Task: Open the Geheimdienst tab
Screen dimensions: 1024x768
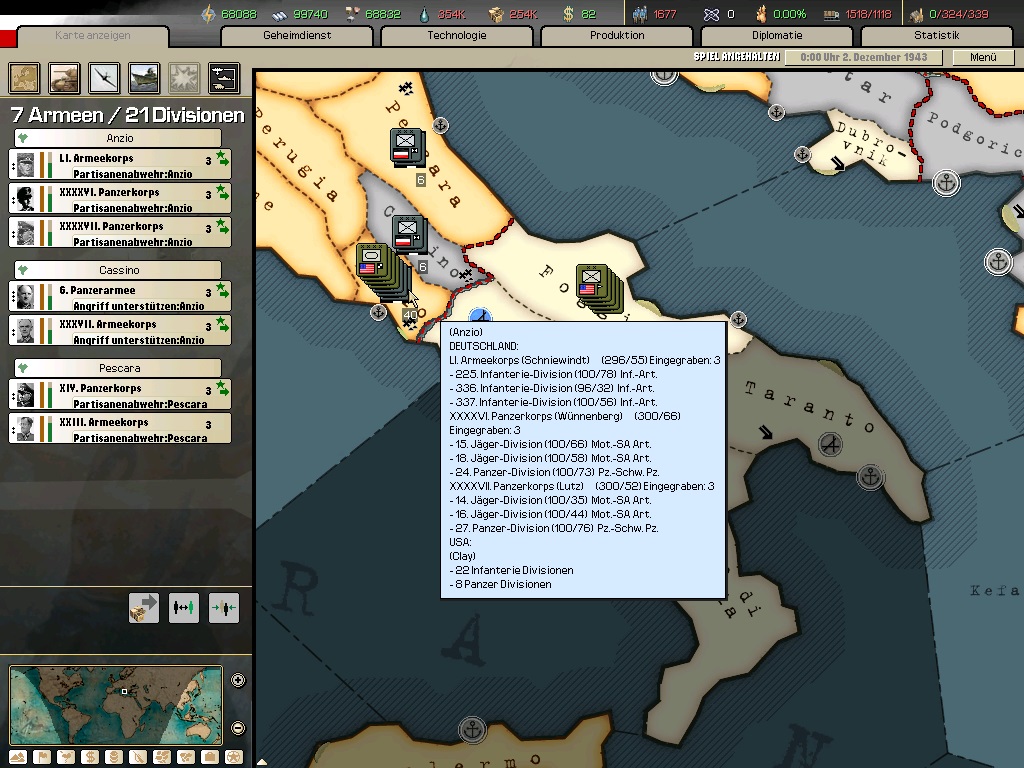Action: pyautogui.click(x=297, y=35)
